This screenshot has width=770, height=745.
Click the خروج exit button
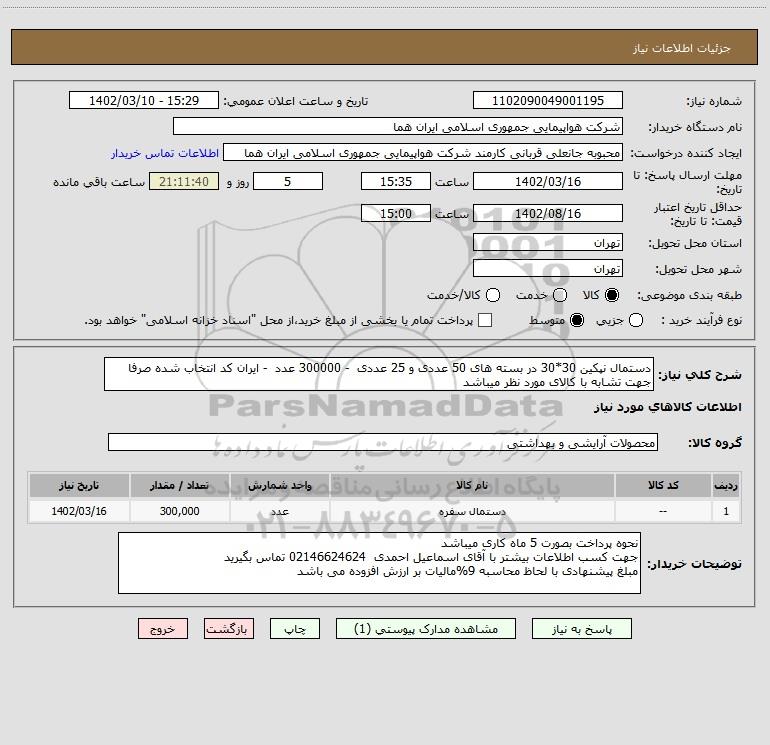tap(163, 629)
